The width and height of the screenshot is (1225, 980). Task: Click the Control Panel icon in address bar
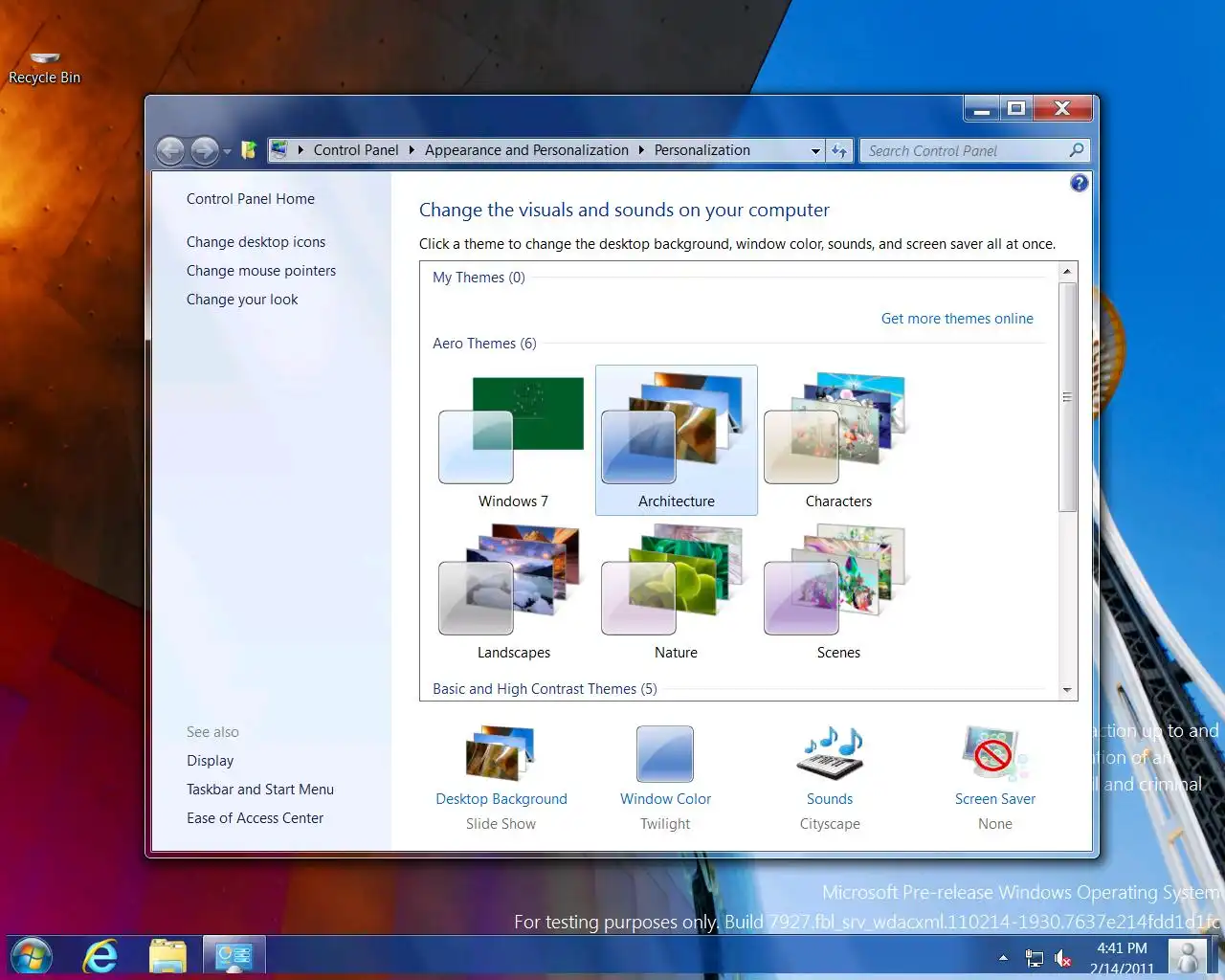tap(279, 149)
